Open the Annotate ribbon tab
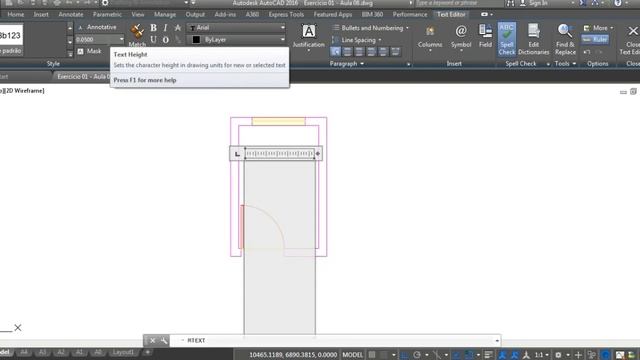The height and width of the screenshot is (360, 640). click(71, 14)
